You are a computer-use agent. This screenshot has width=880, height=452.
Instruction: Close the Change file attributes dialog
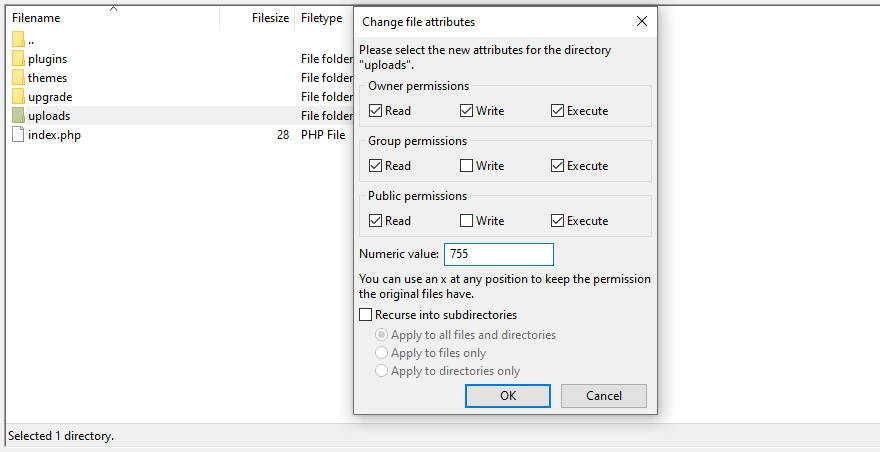pyautogui.click(x=641, y=21)
